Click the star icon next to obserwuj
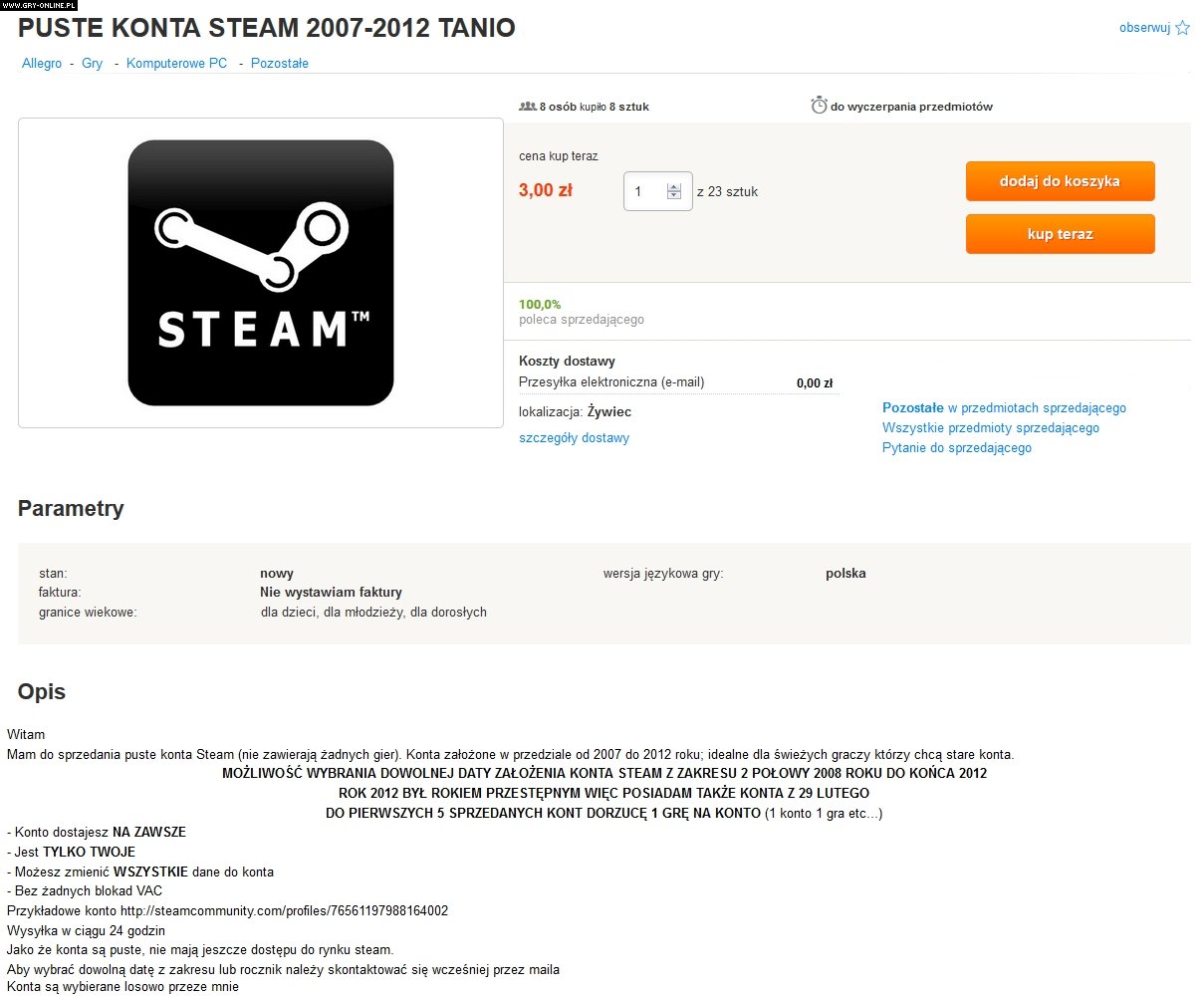The width and height of the screenshot is (1204, 997). [x=1182, y=28]
